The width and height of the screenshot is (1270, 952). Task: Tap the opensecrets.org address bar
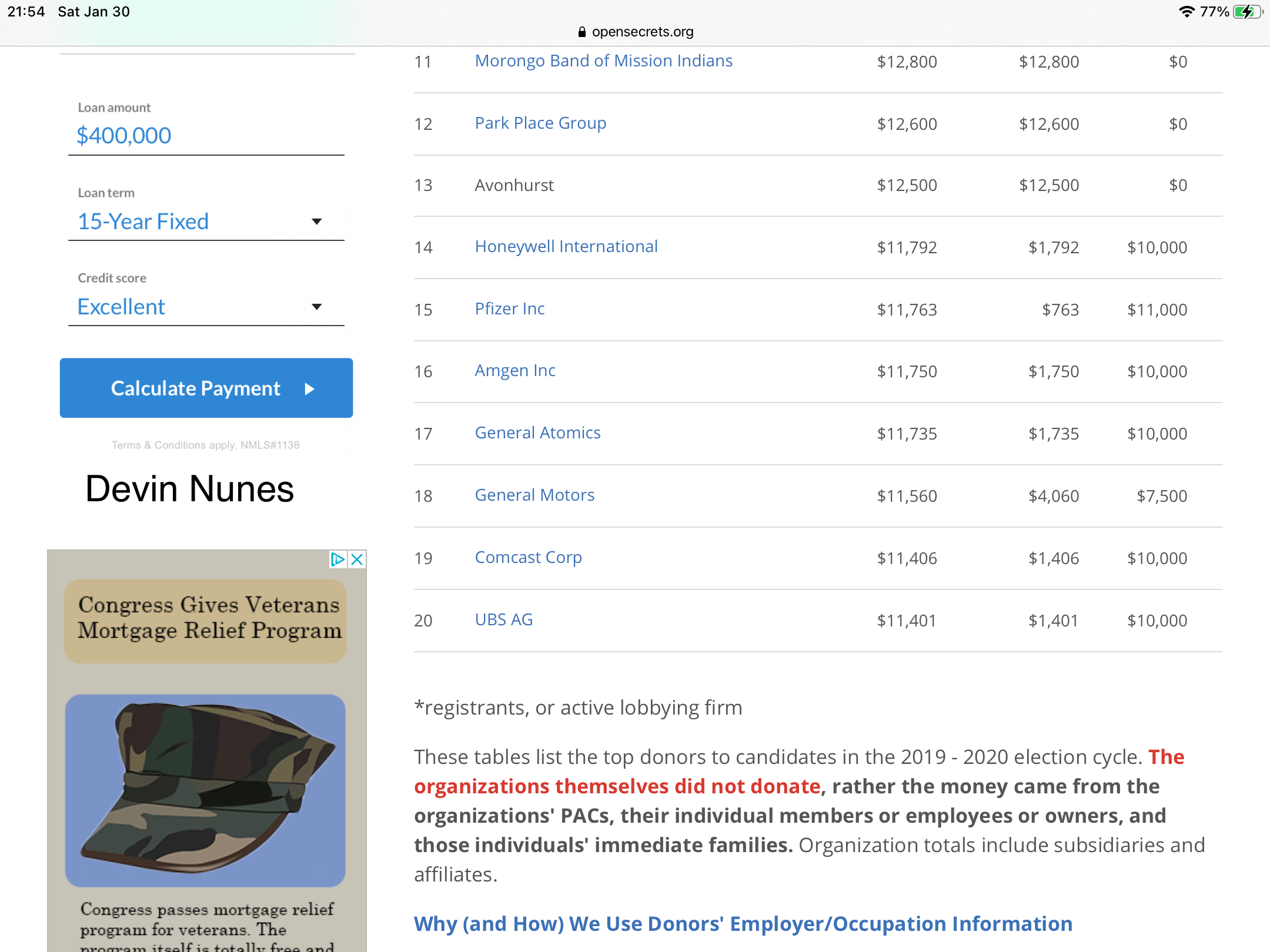click(x=636, y=32)
